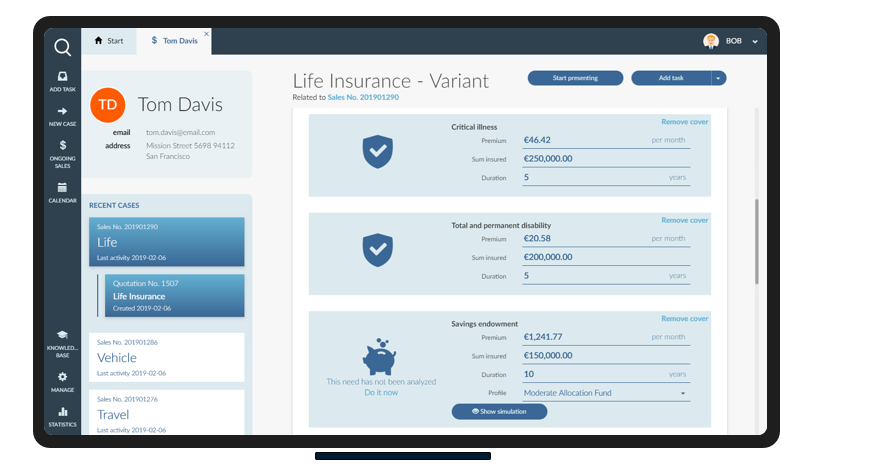
Task: Open Add Task from sidebar
Action: pyautogui.click(x=62, y=81)
